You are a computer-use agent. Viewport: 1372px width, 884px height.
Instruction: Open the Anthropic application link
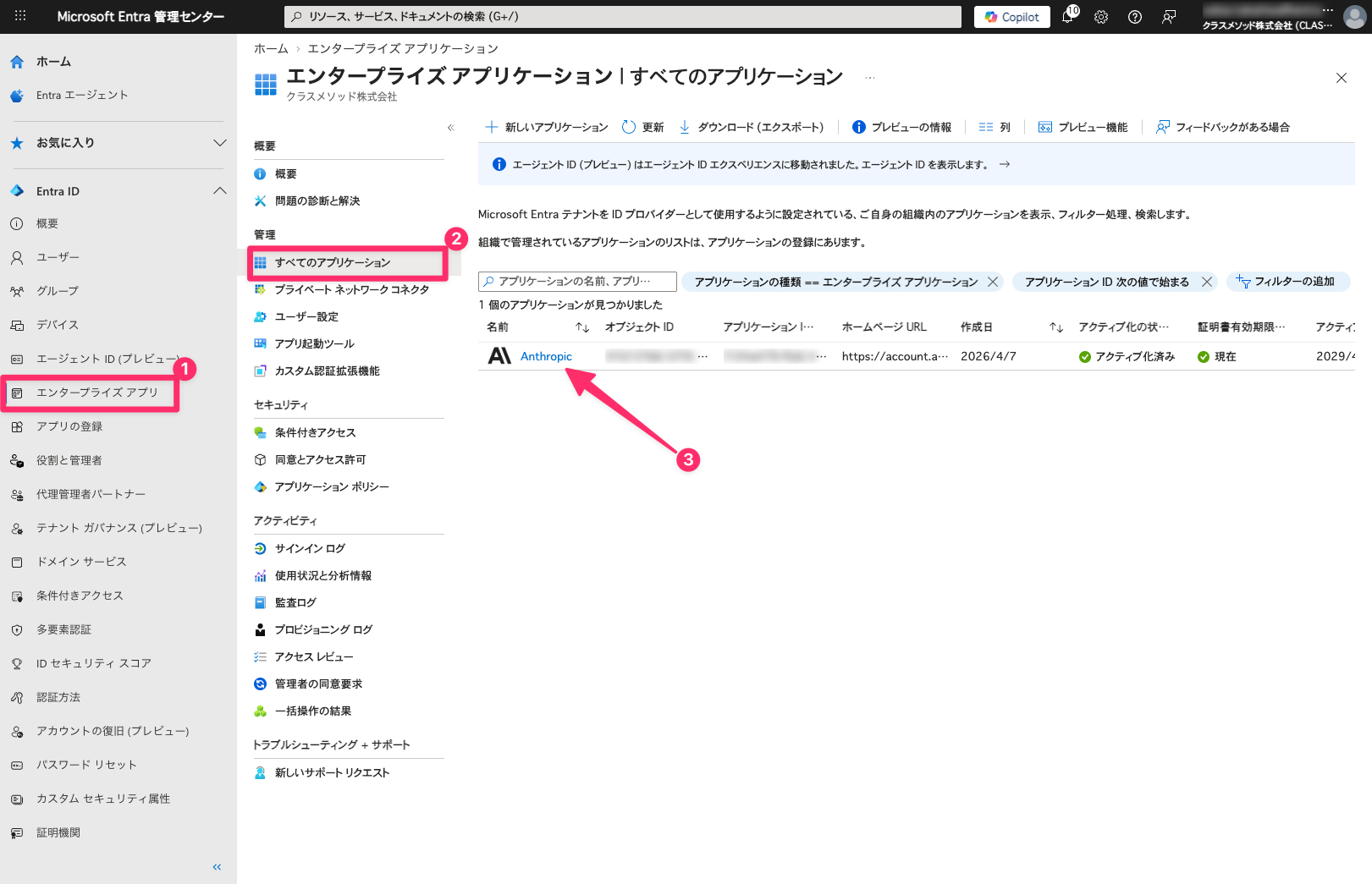(546, 356)
